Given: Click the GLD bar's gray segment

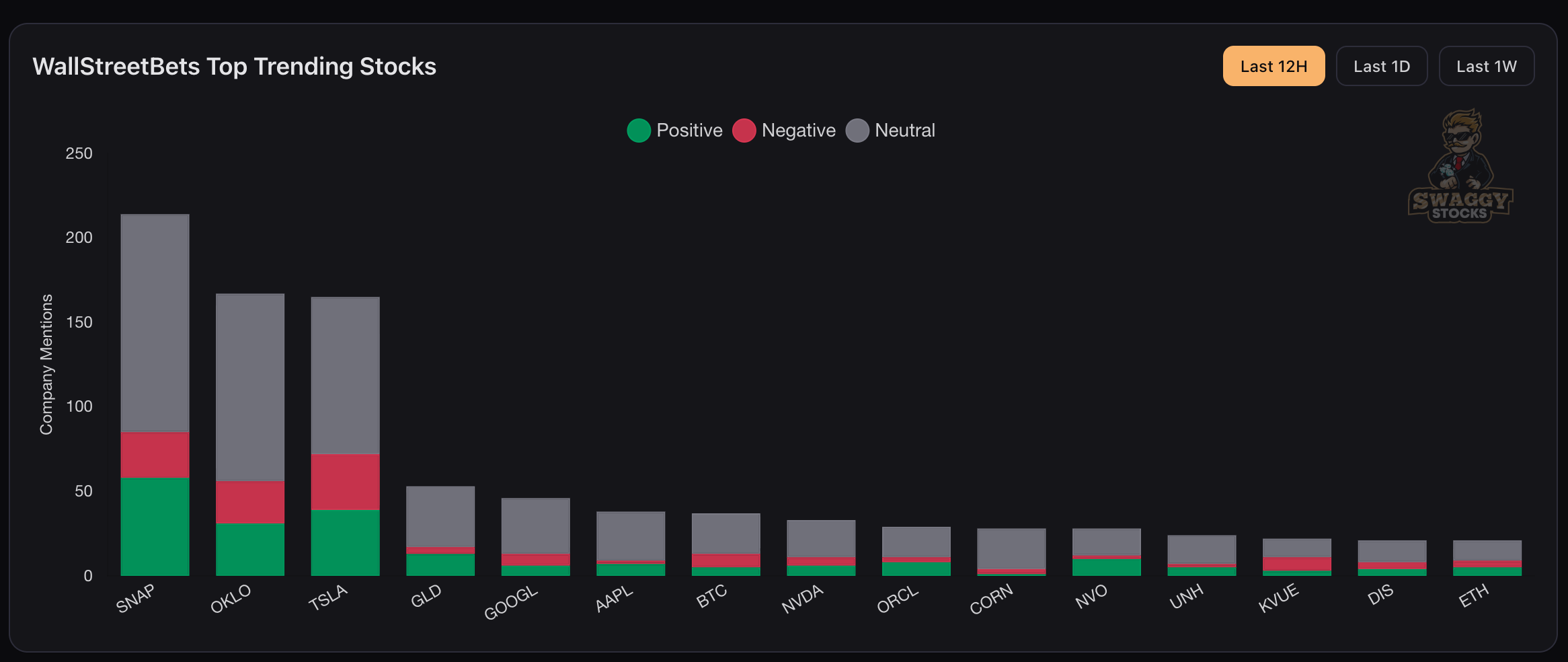Looking at the screenshot, I should point(440,517).
